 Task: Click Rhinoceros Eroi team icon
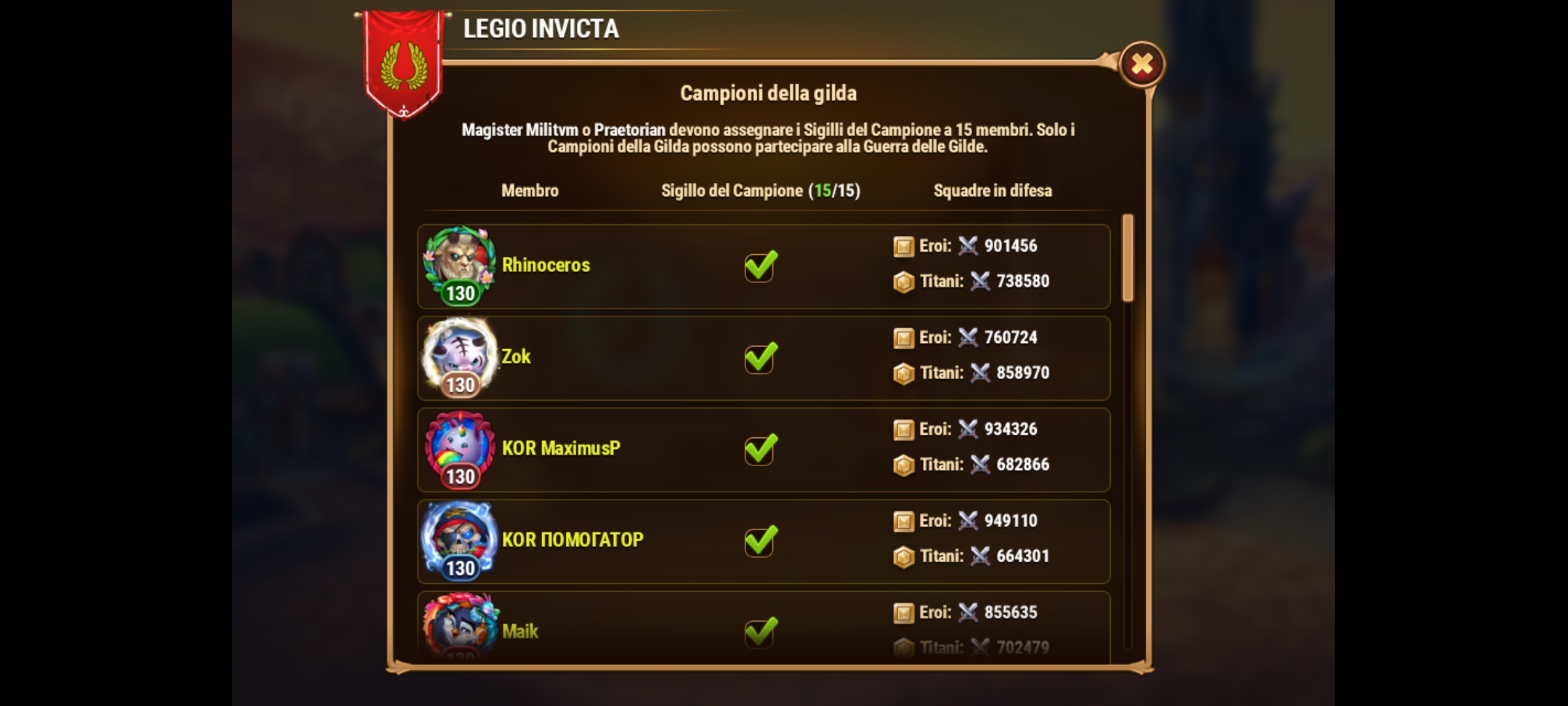904,246
